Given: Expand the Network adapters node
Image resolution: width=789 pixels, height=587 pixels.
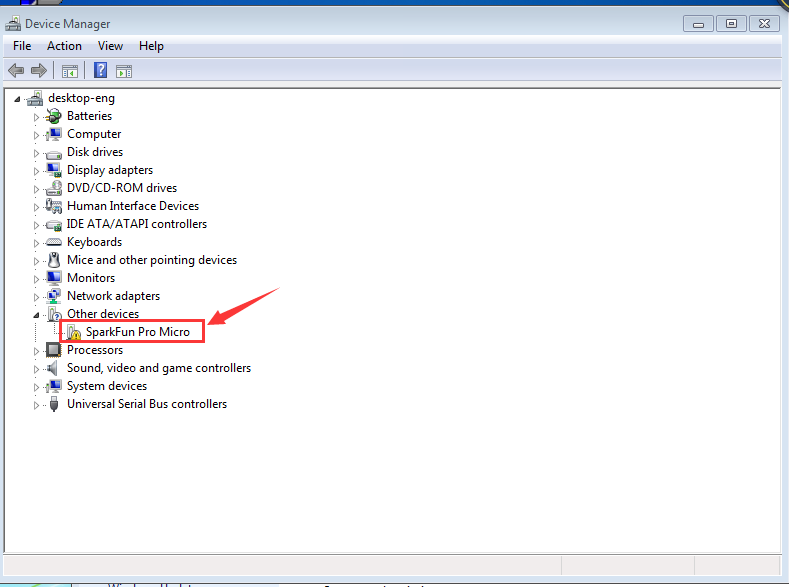Looking at the screenshot, I should point(36,297).
